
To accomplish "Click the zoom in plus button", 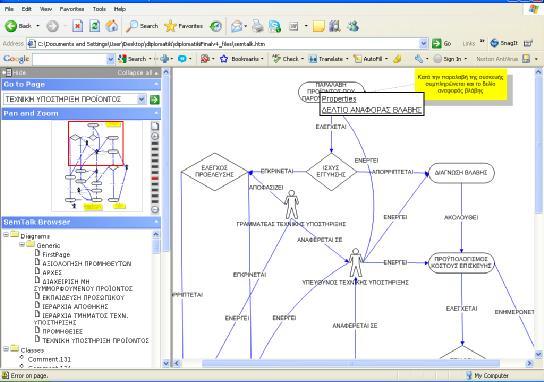I will [155, 136].
